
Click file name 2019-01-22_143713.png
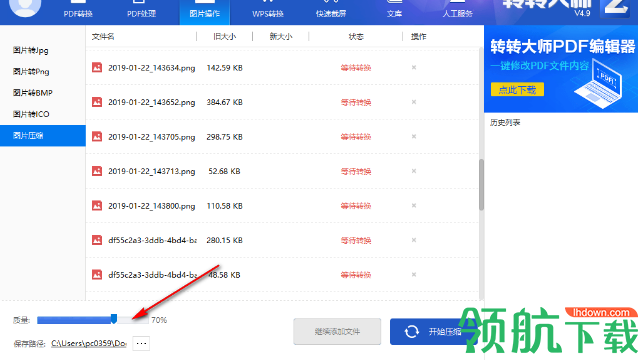tap(151, 172)
